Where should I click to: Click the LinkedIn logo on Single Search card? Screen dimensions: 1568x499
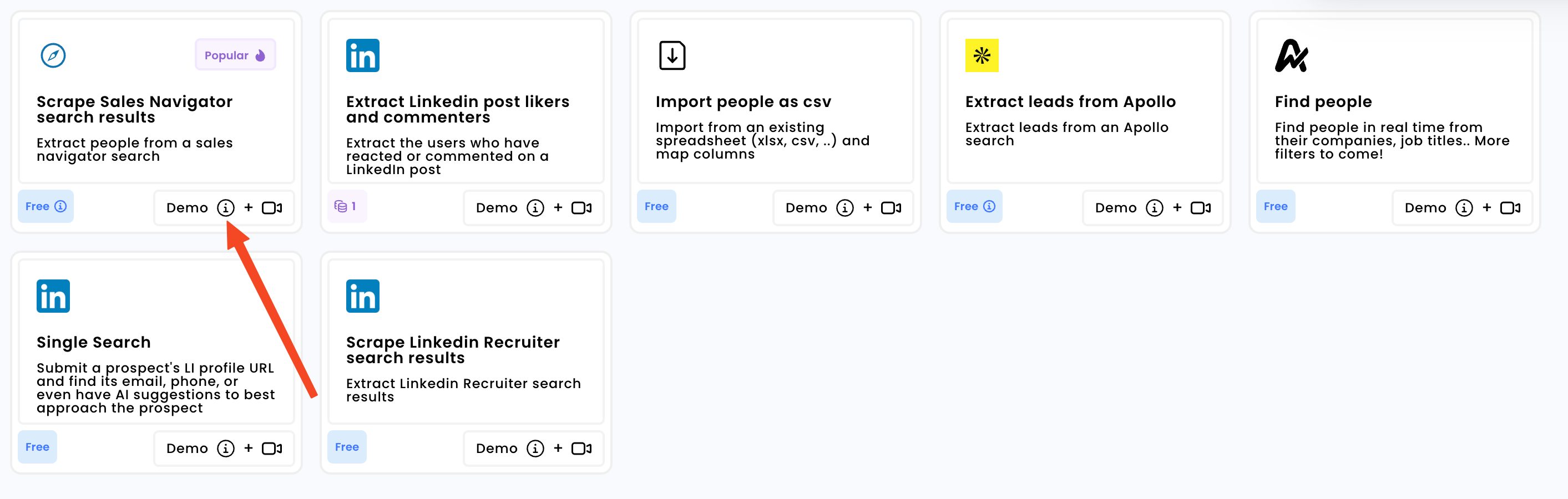click(53, 297)
